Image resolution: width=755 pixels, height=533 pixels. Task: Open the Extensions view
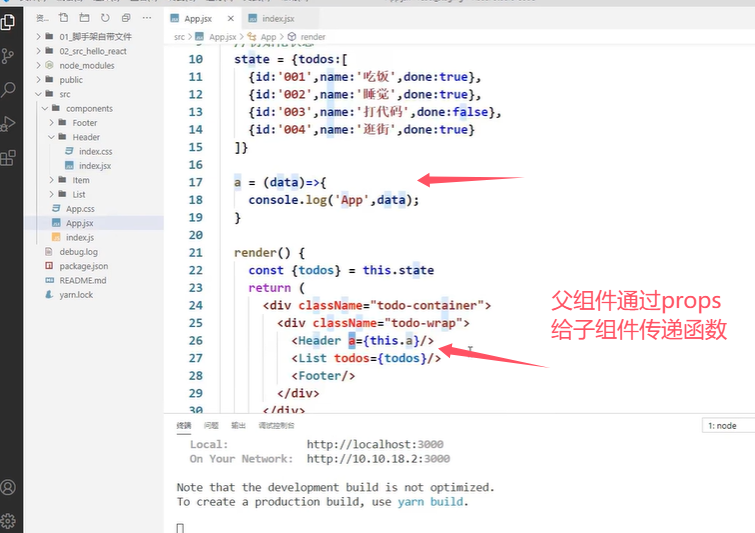(x=8, y=157)
